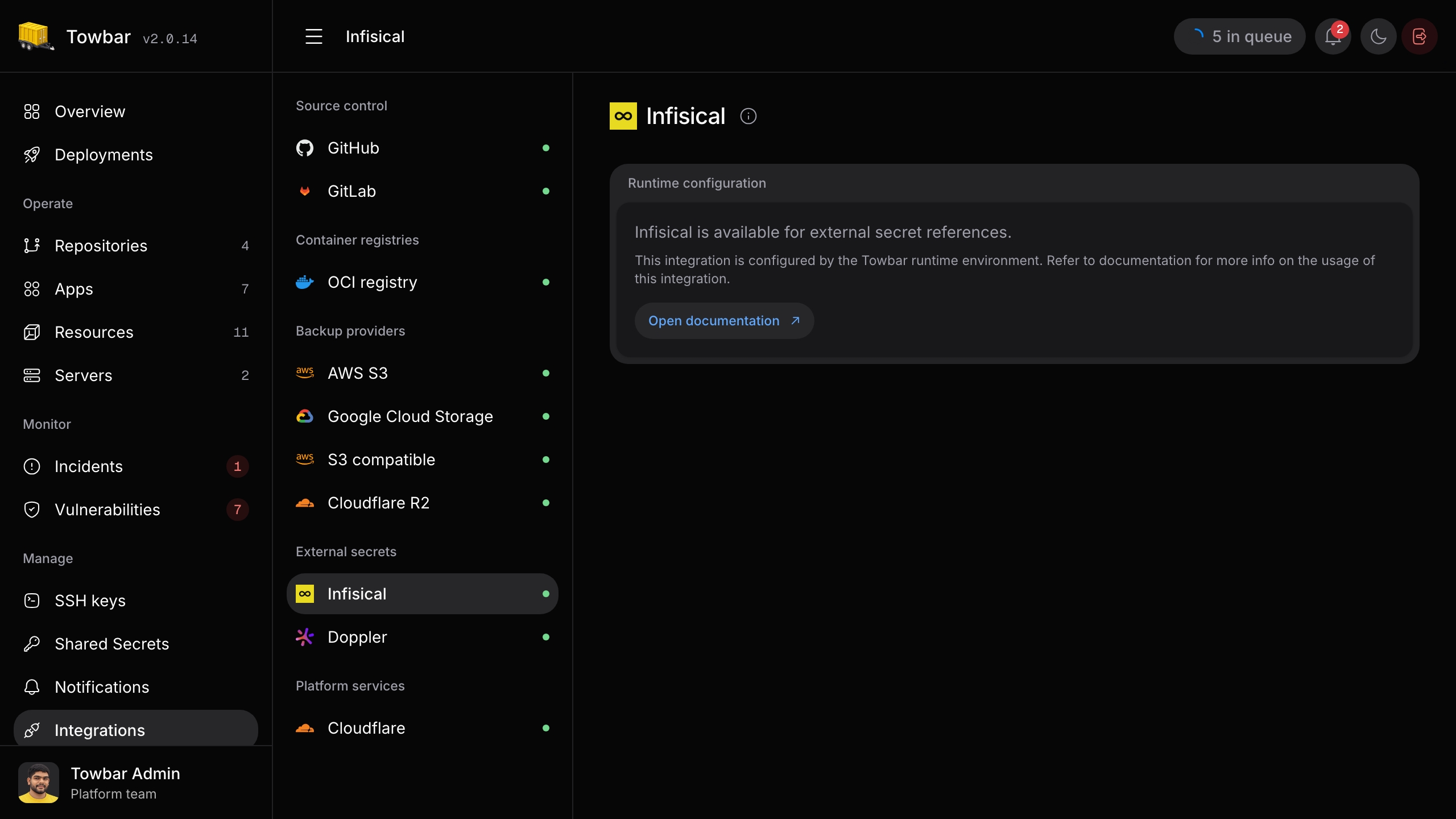Screen dimensions: 1456x819
Task: Click the SSH keys terminal icon
Action: (x=32, y=601)
